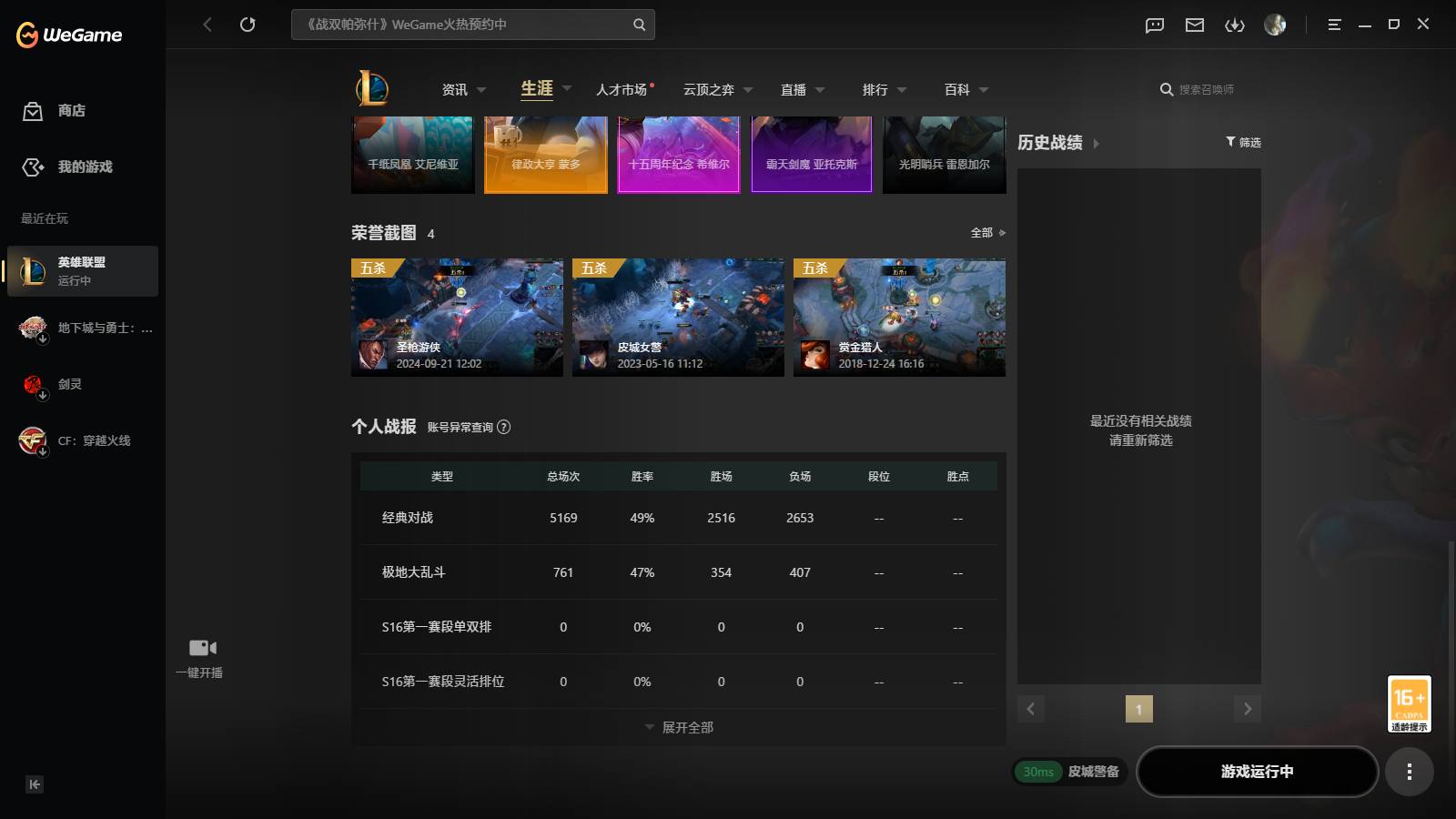Image resolution: width=1456 pixels, height=819 pixels.
Task: Expand the 云顶之弈 dropdown menu
Action: [748, 90]
